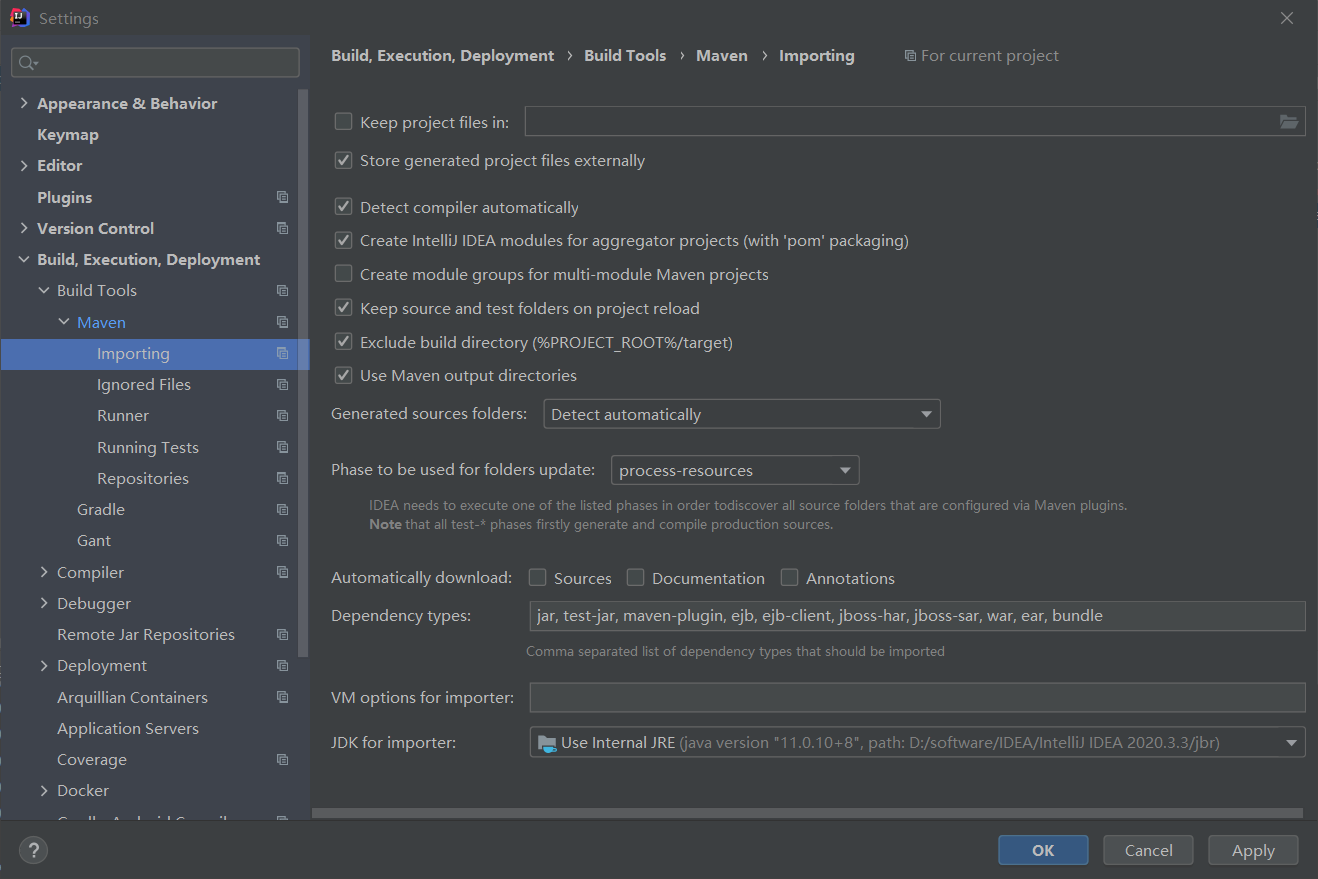
Task: Collapse the Build Tools tree arrow
Action: click(x=44, y=291)
